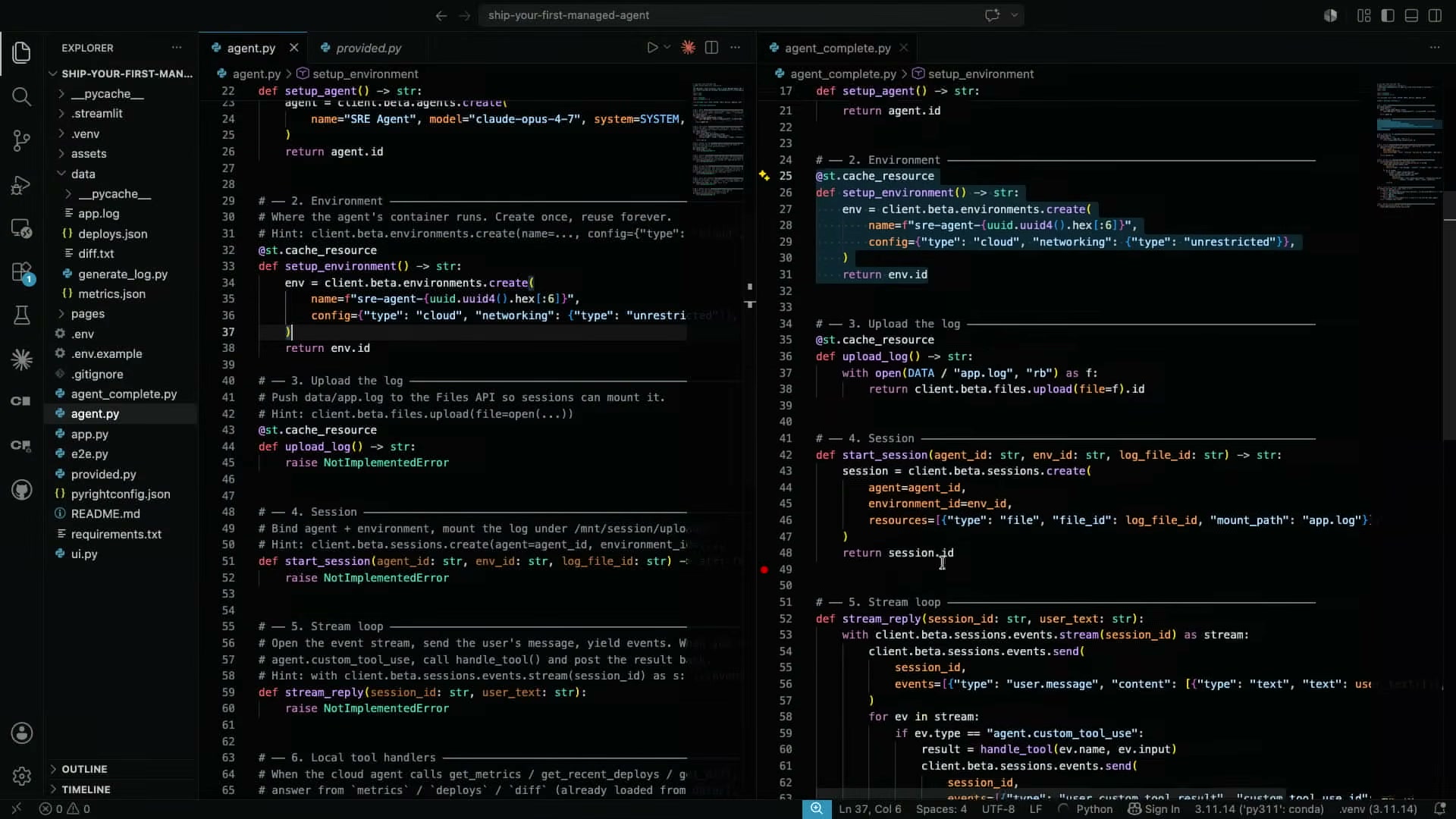Click agent_complete.py breadcrumb in right editor
This screenshot has width=1456, height=819.
tap(843, 74)
